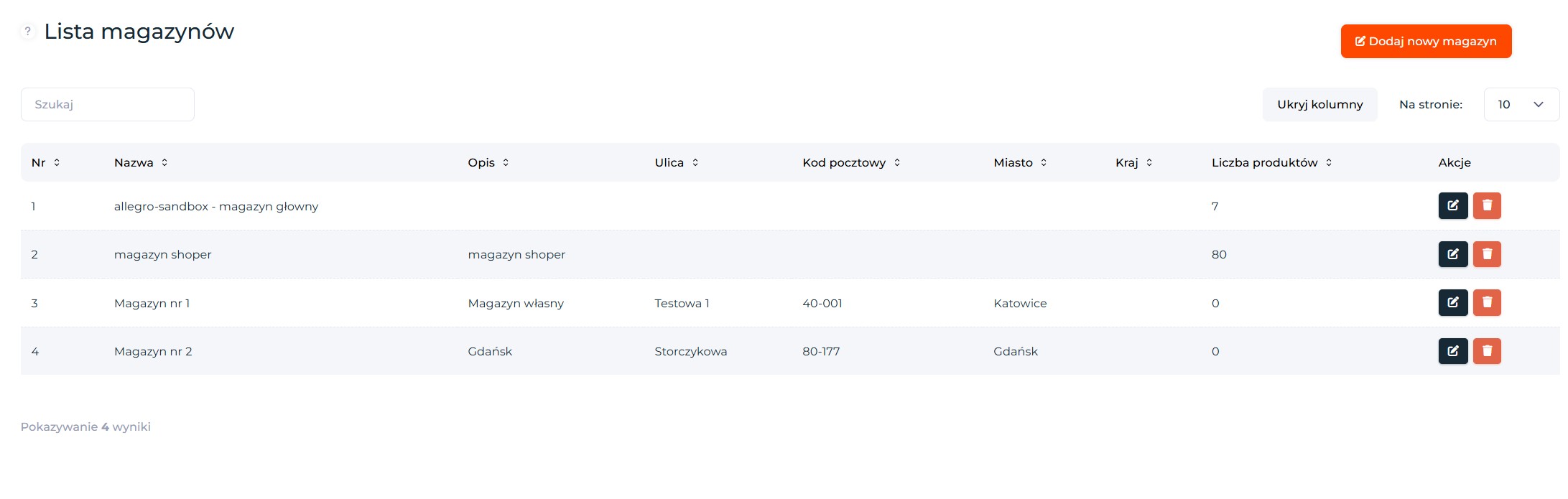Delete Magazyn nr 1
The height and width of the screenshot is (499, 1568).
1487,302
